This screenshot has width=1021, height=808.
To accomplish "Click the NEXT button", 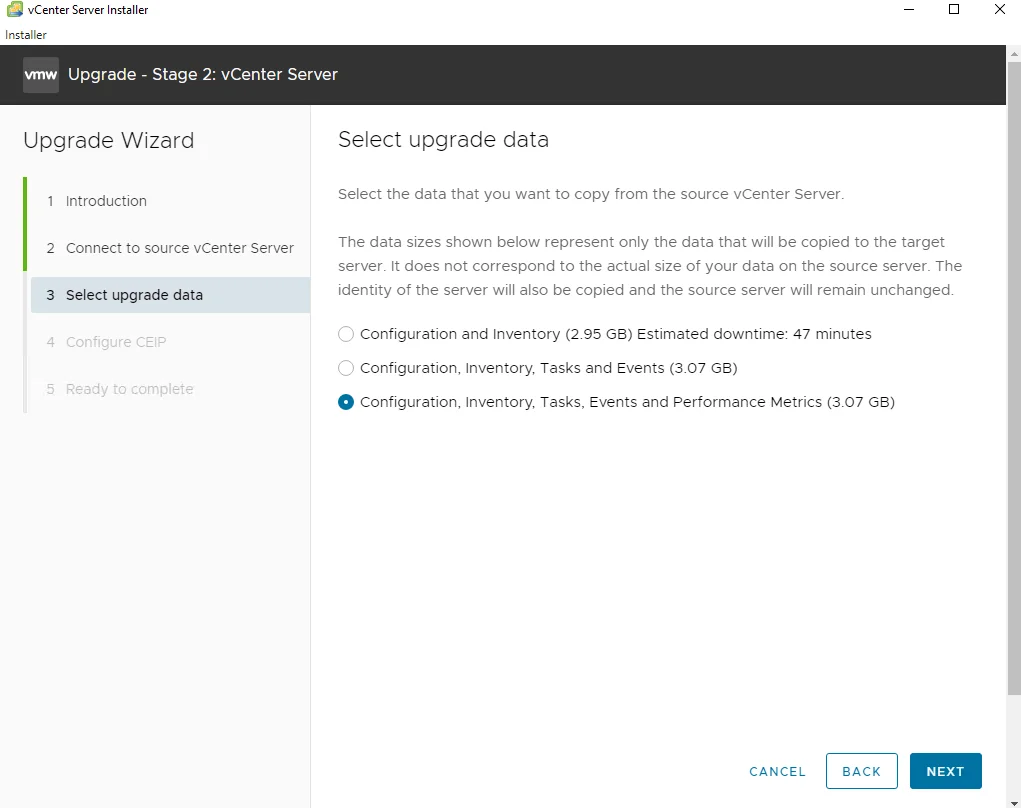I will (x=945, y=771).
